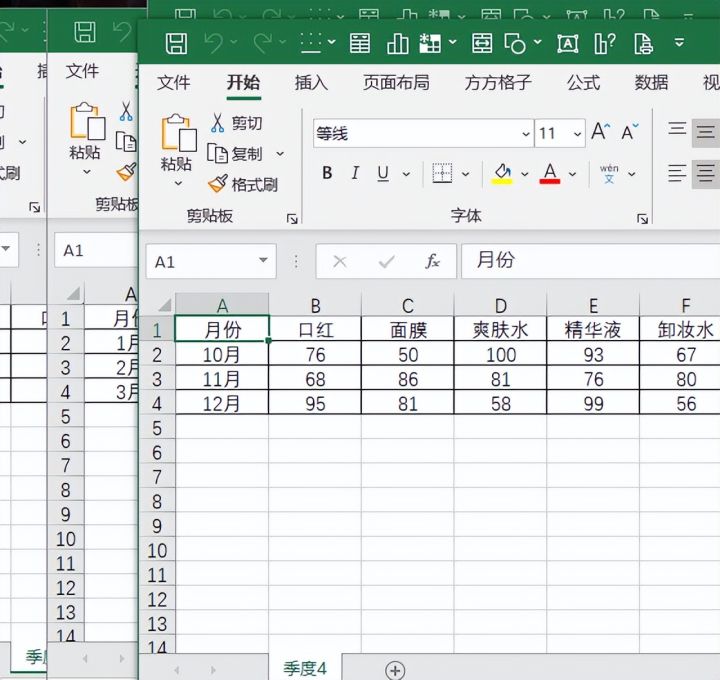Click the chart help icon with question mark
The image size is (720, 680).
tap(605, 44)
